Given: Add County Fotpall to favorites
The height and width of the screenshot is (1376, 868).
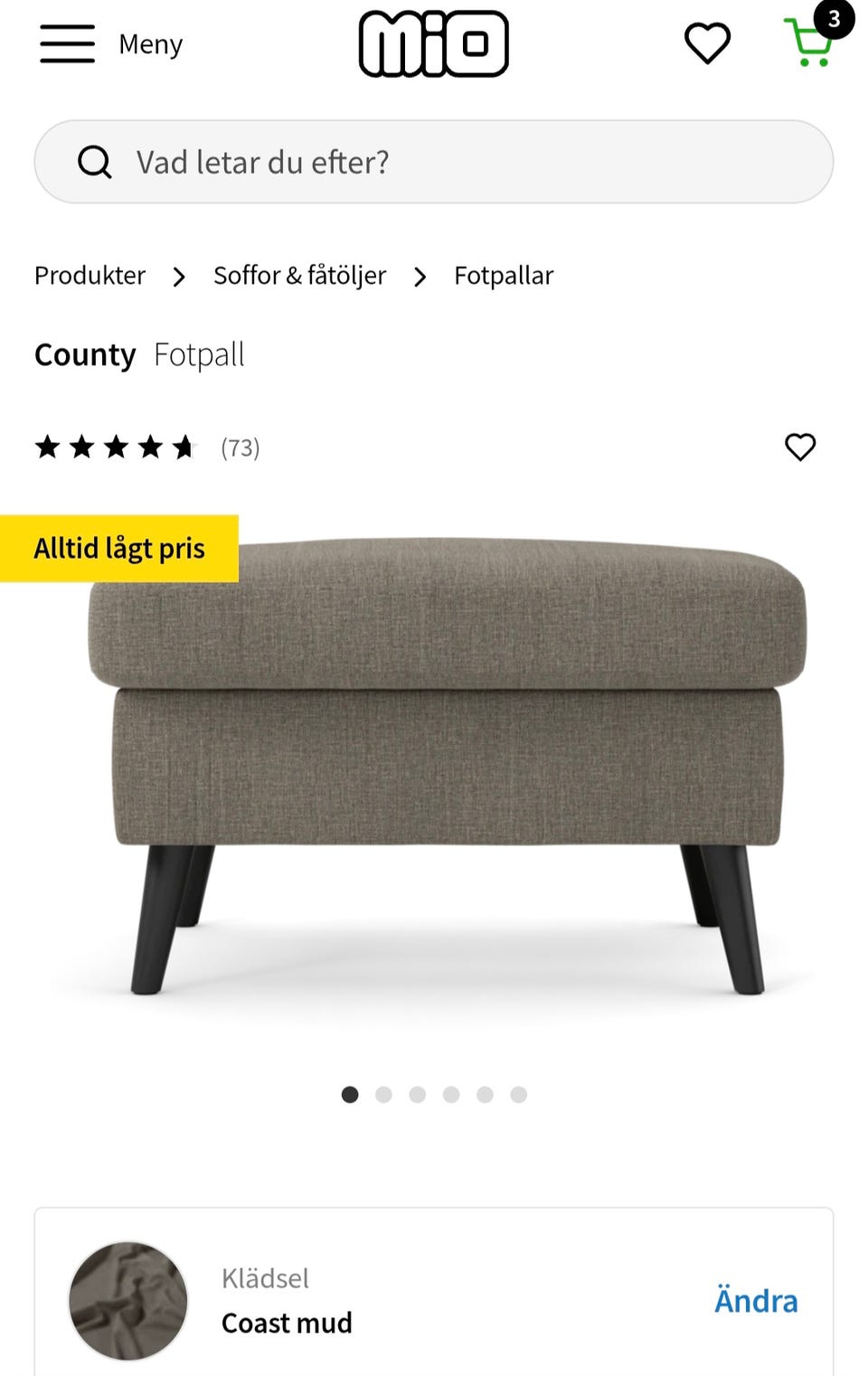Looking at the screenshot, I should [x=799, y=447].
